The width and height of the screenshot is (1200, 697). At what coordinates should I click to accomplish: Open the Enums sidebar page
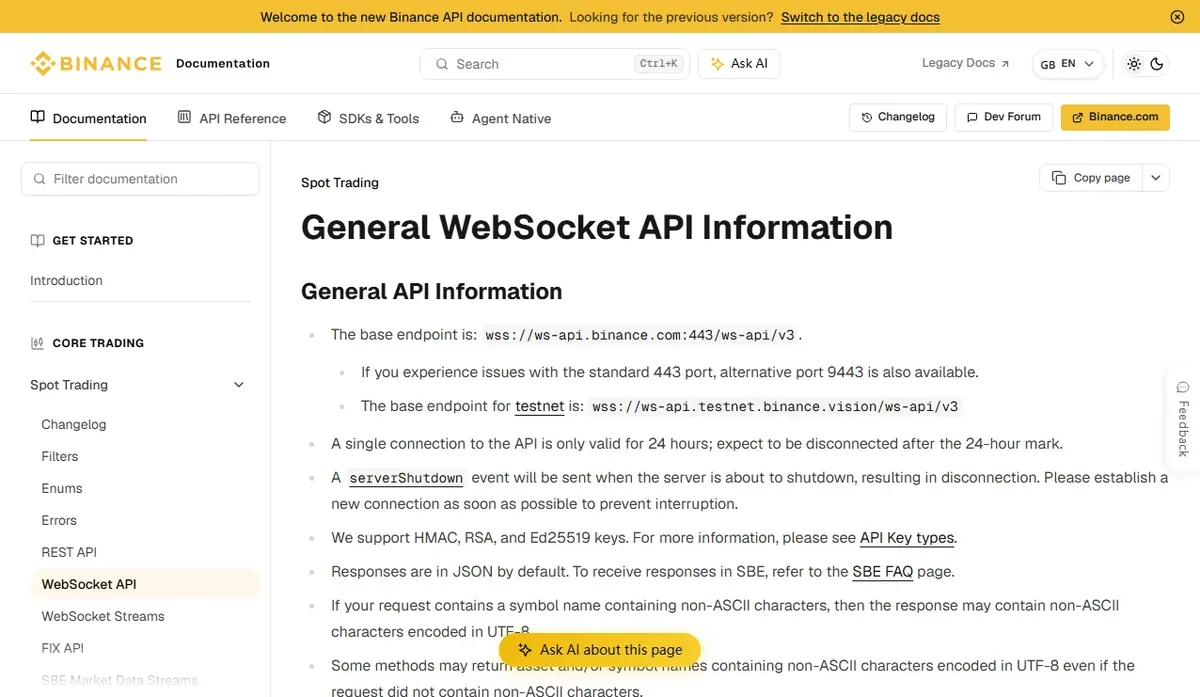click(x=62, y=488)
